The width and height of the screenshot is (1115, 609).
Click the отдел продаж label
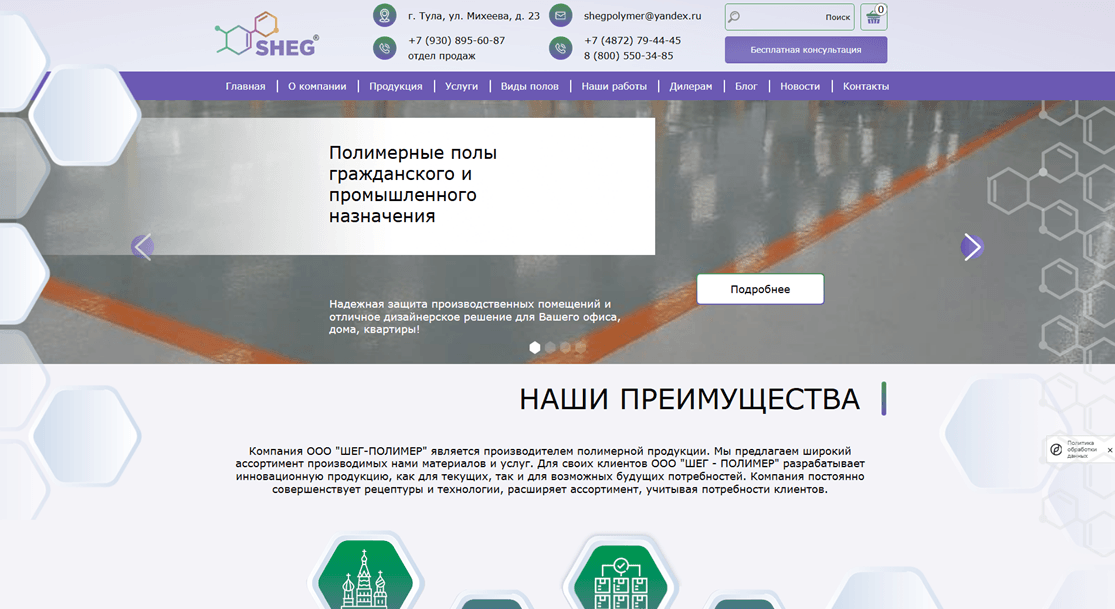pos(442,55)
